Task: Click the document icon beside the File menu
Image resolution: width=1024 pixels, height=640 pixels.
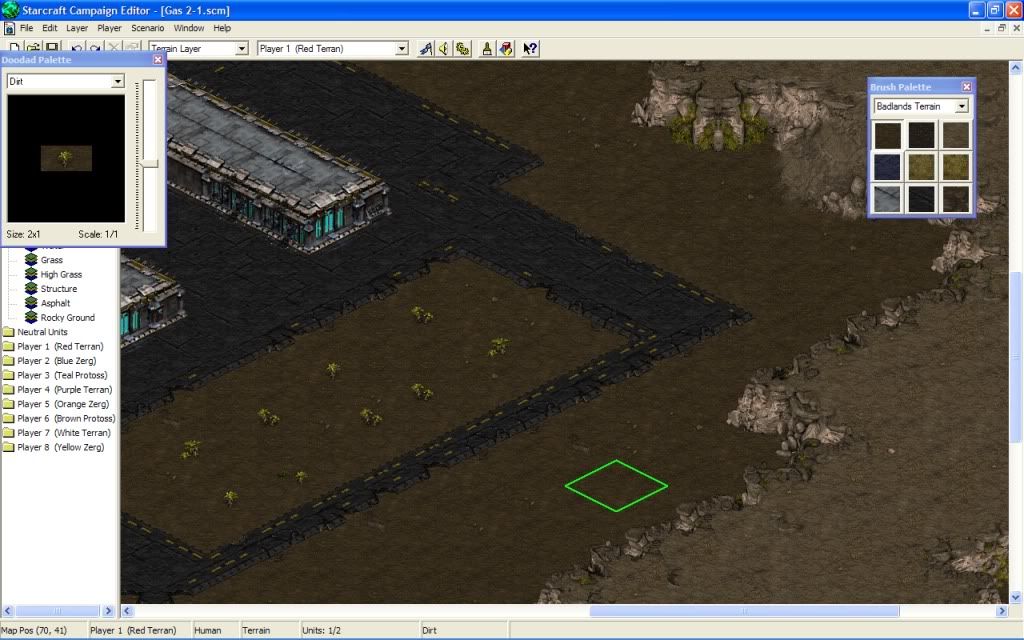Action: tap(9, 28)
